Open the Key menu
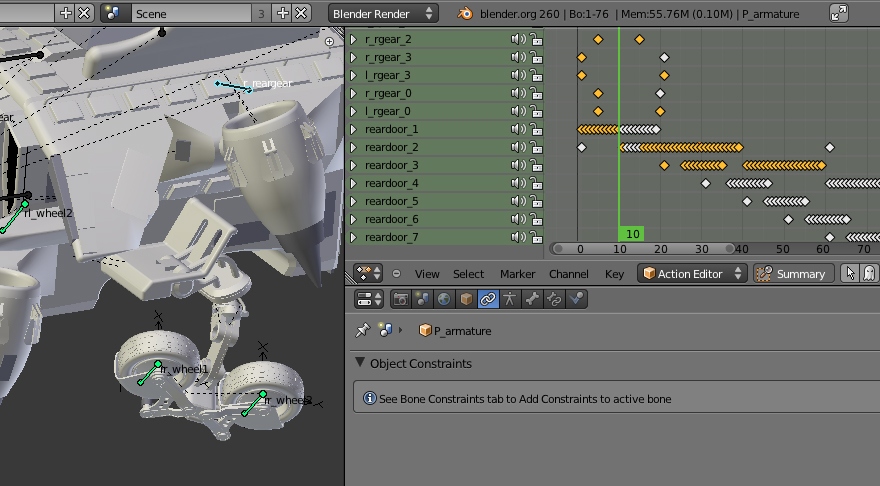 point(614,274)
